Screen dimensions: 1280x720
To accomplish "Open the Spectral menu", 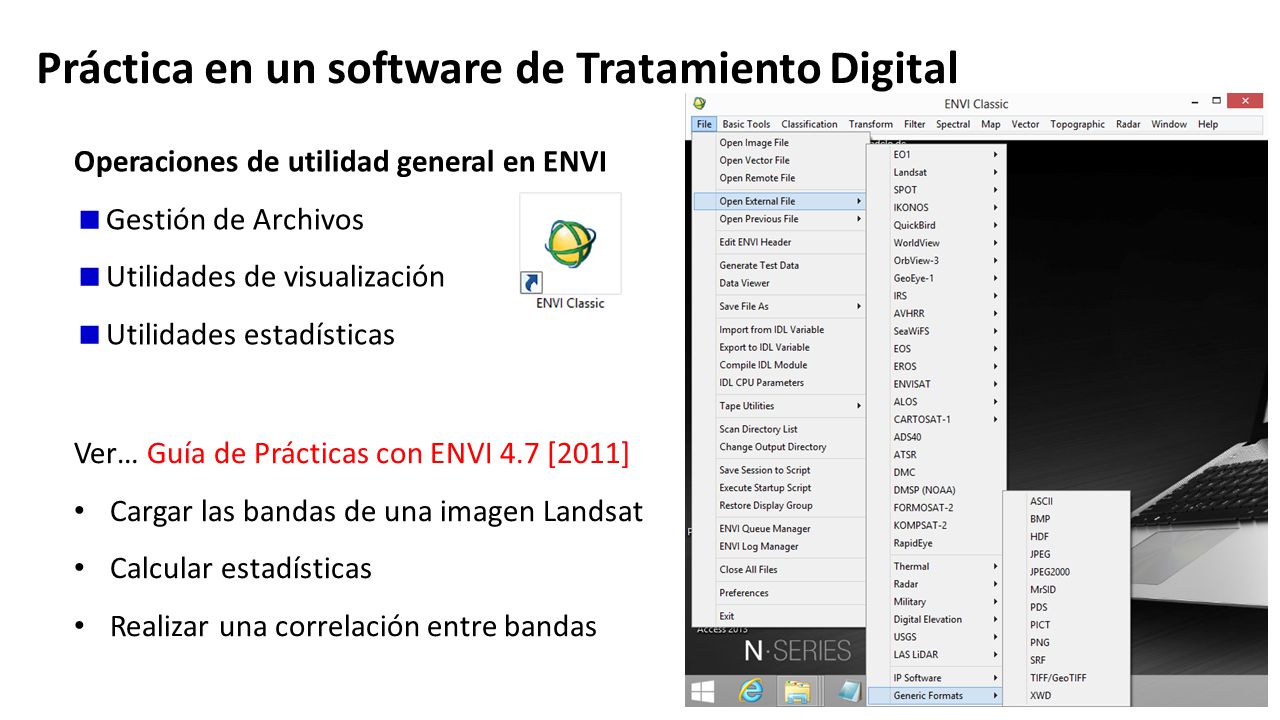I will (x=953, y=124).
